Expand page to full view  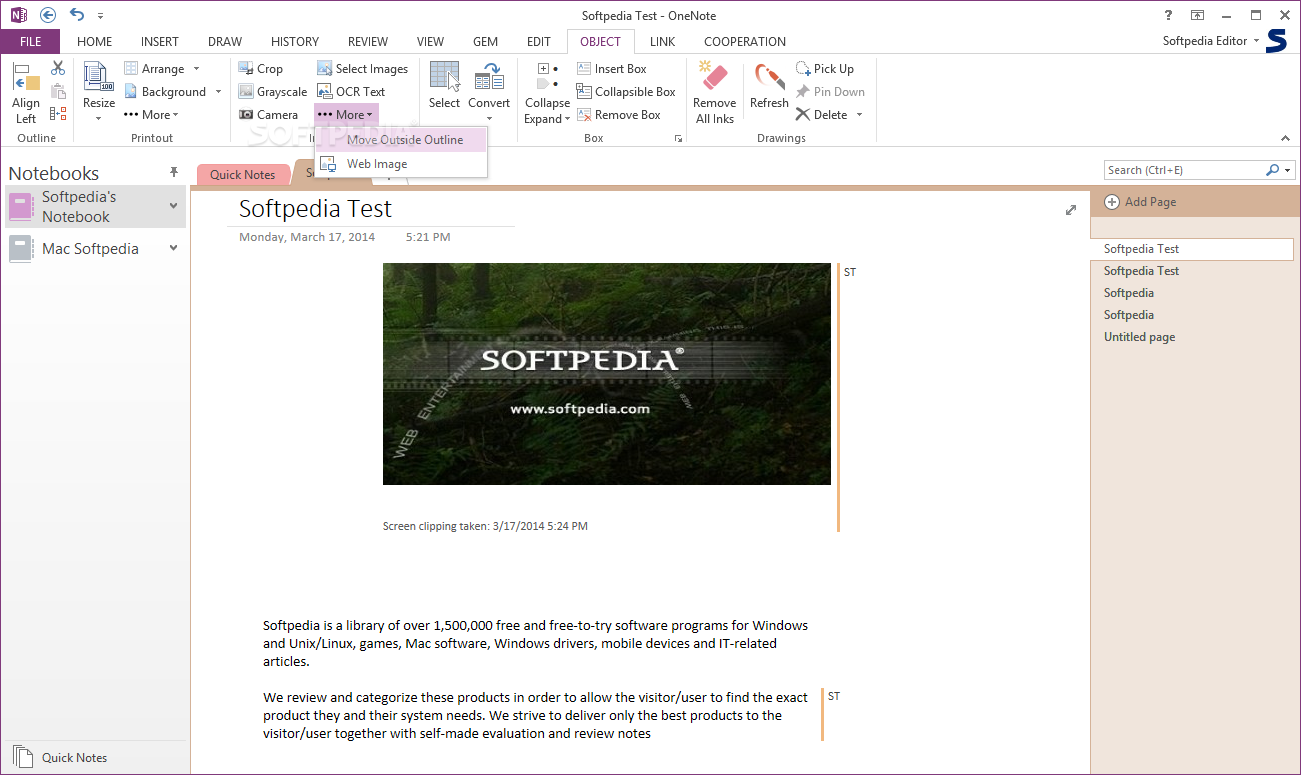point(1071,210)
